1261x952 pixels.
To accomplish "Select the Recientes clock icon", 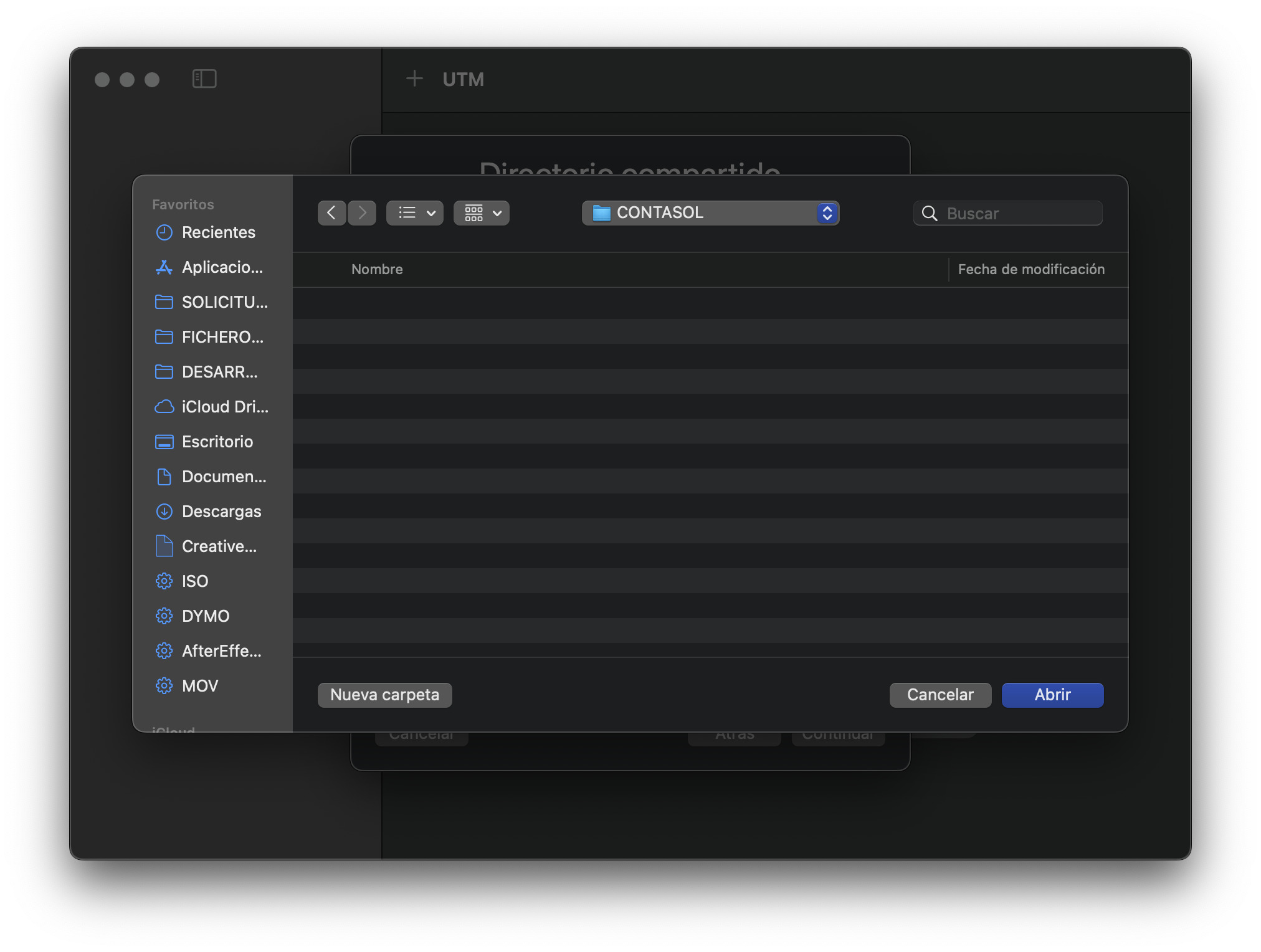I will [x=164, y=232].
